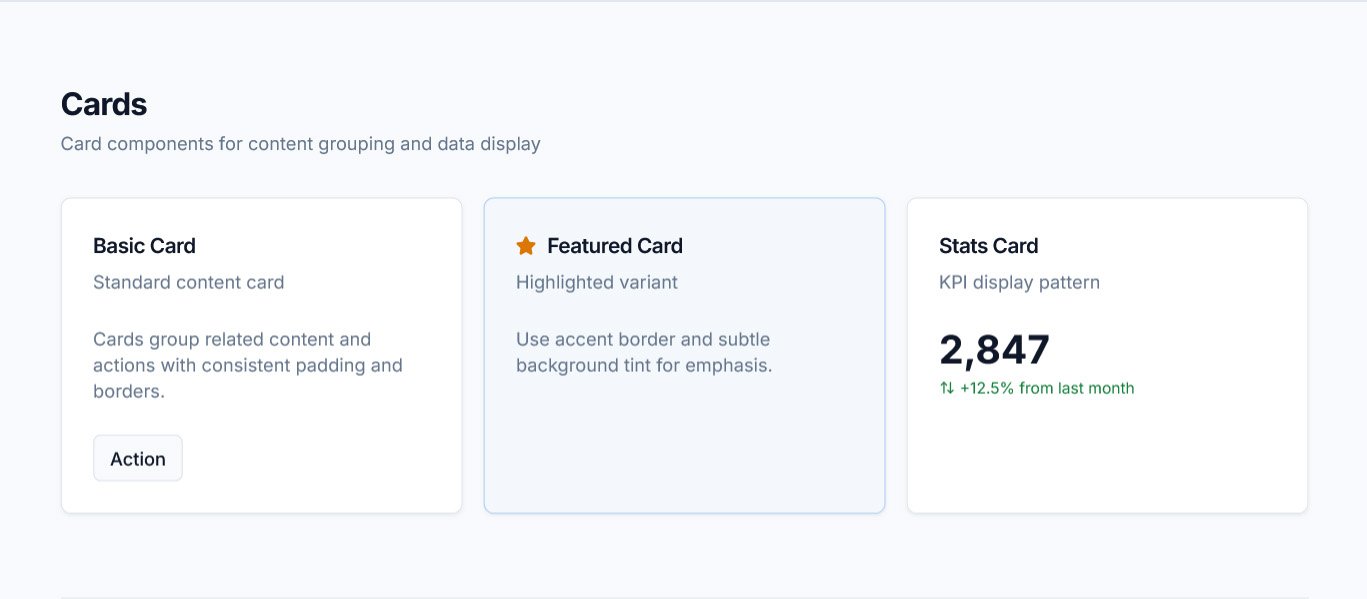
Task: Click the Basic Card body paragraph
Action: [247, 365]
